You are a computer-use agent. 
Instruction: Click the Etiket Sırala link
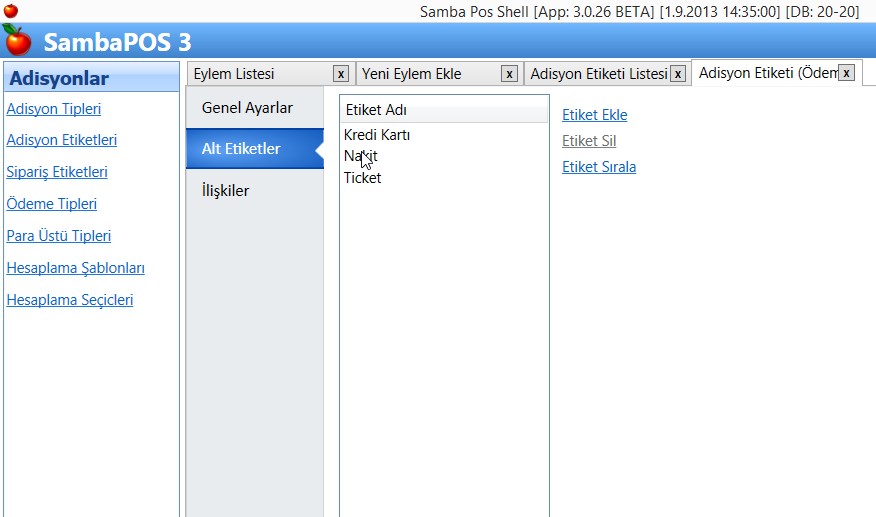(598, 167)
